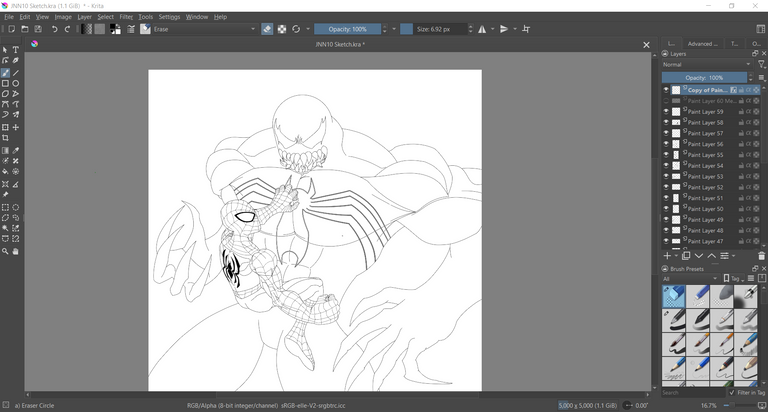768x412 pixels.
Task: Adjust the brush Size slider
Action: point(433,29)
